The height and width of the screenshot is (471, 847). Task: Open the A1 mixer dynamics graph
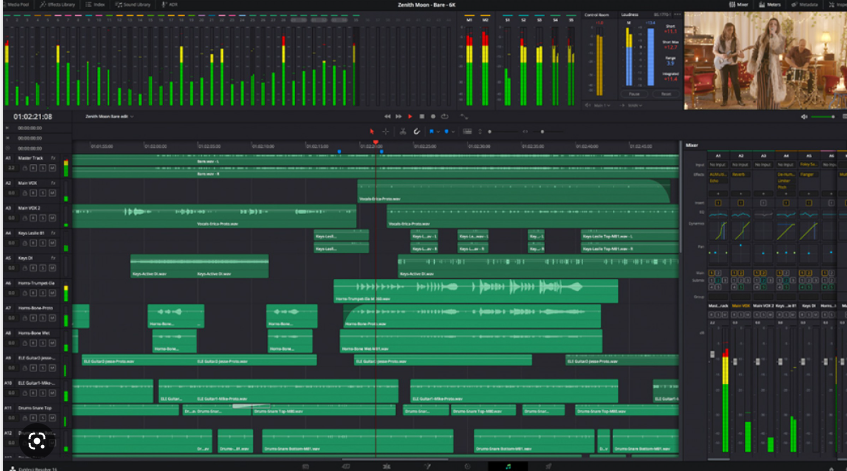tap(718, 231)
